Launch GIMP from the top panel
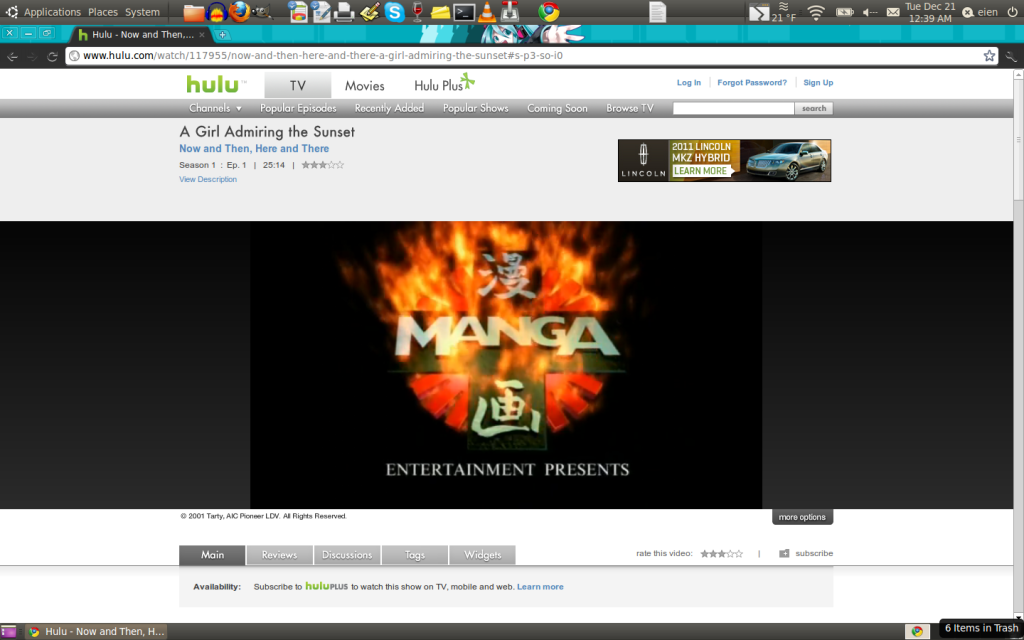This screenshot has width=1024, height=640. coord(262,12)
